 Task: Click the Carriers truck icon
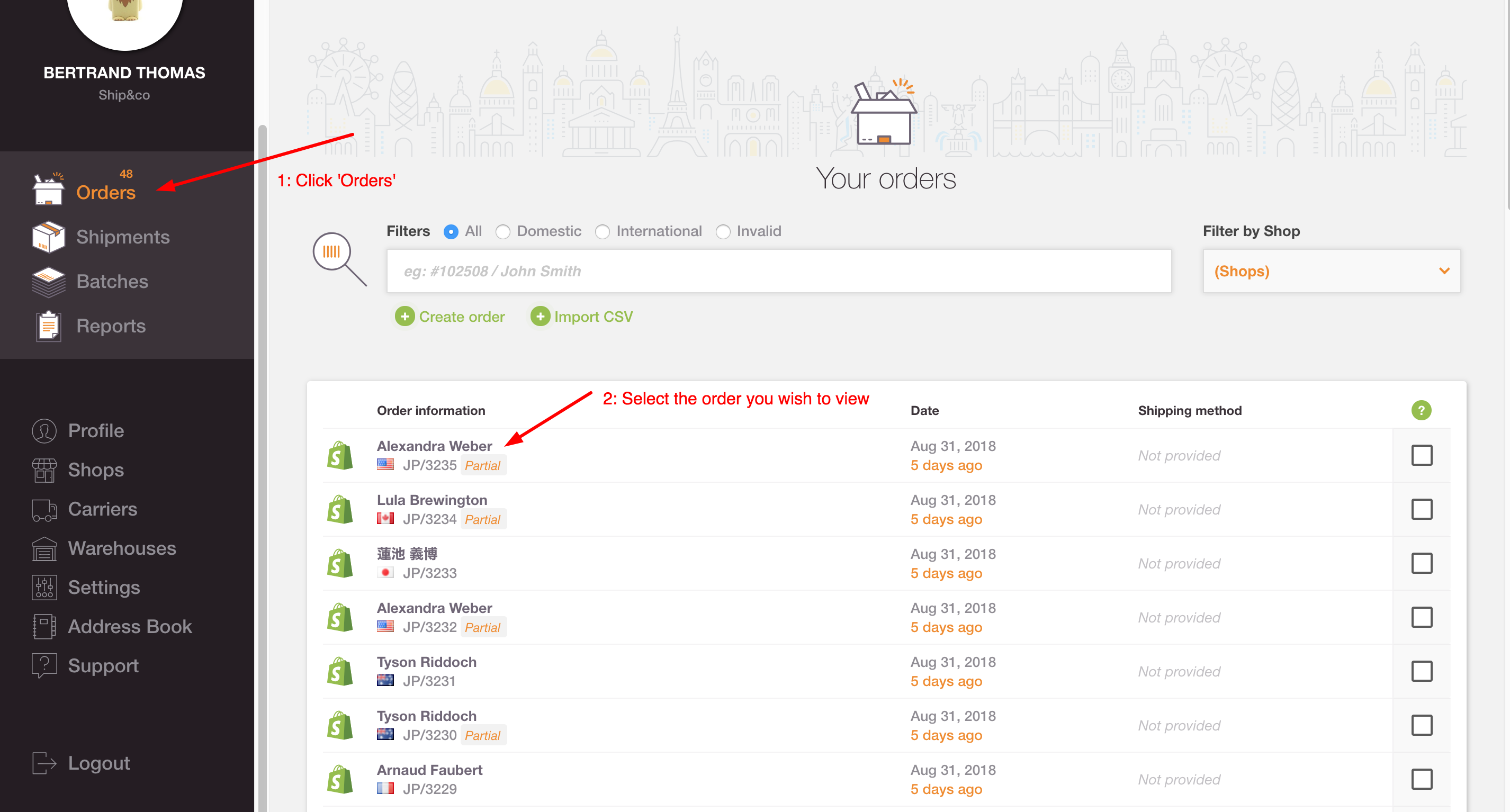pos(44,509)
